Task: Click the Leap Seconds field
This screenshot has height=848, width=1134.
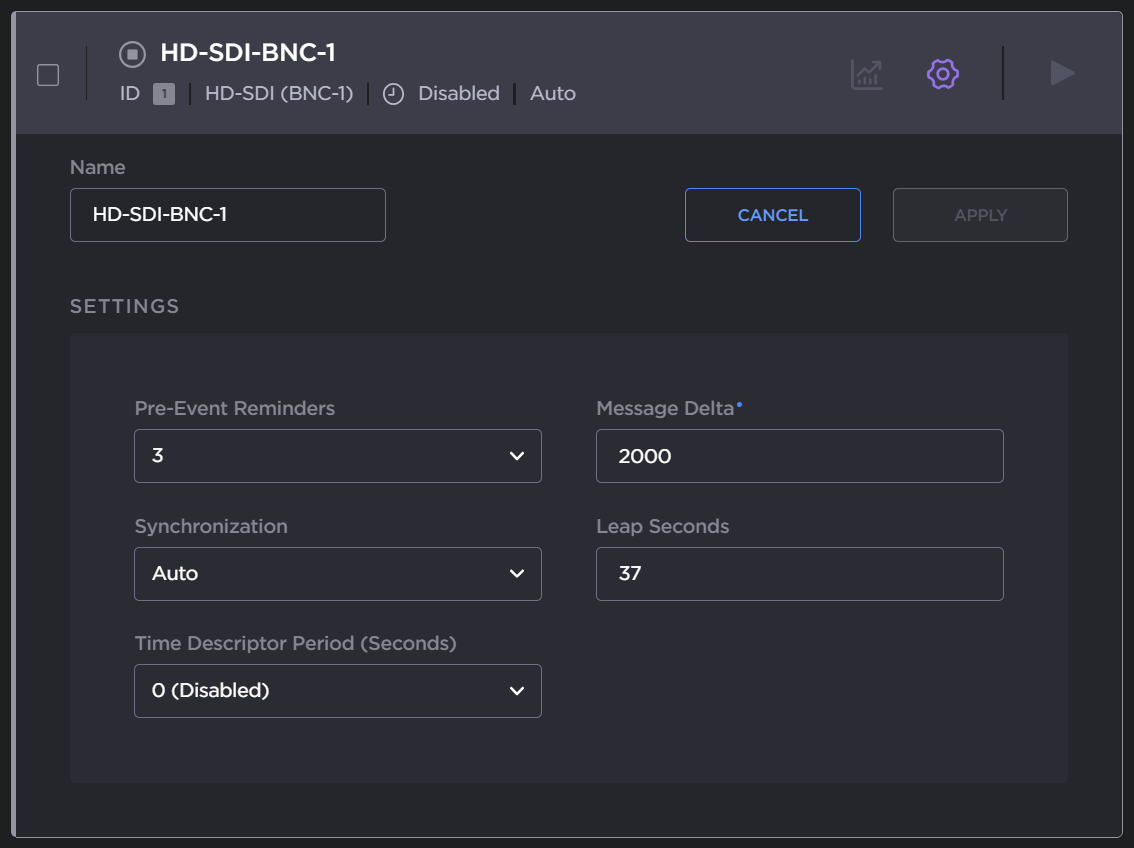Action: pyautogui.click(x=799, y=574)
